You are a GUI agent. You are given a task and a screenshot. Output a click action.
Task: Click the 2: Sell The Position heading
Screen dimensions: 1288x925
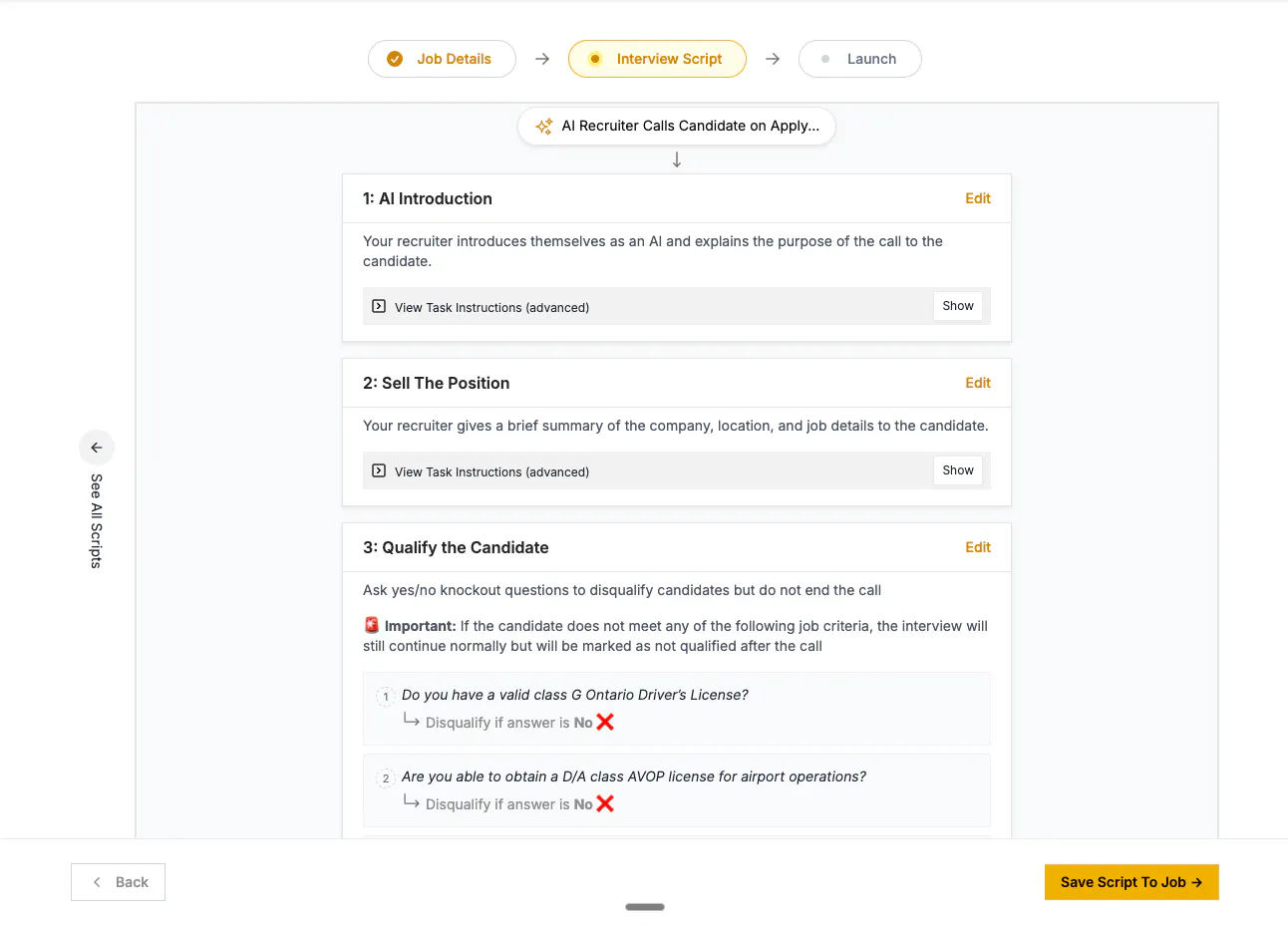pyautogui.click(x=437, y=383)
